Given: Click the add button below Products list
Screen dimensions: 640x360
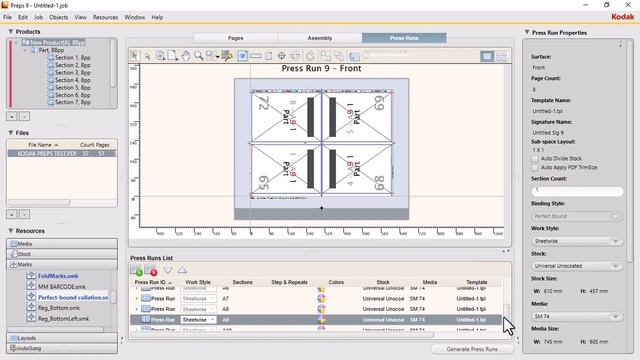Looking at the screenshot, I should click(12, 117).
